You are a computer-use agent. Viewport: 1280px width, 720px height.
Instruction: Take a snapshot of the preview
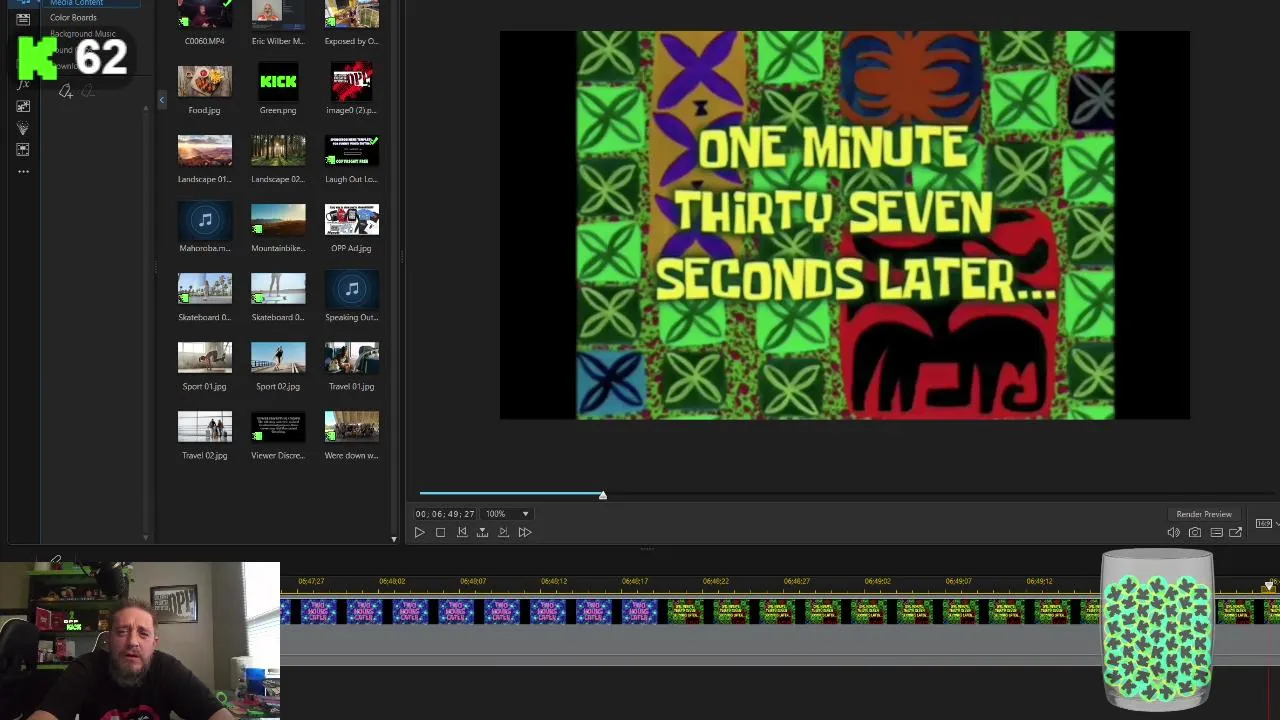click(x=1195, y=532)
